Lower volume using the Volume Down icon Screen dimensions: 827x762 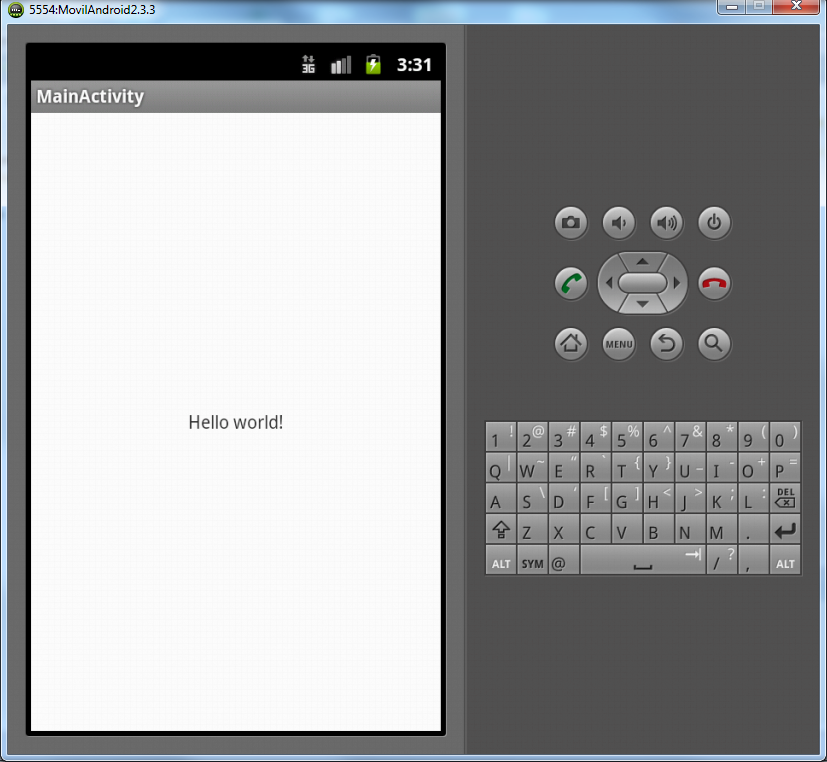618,223
